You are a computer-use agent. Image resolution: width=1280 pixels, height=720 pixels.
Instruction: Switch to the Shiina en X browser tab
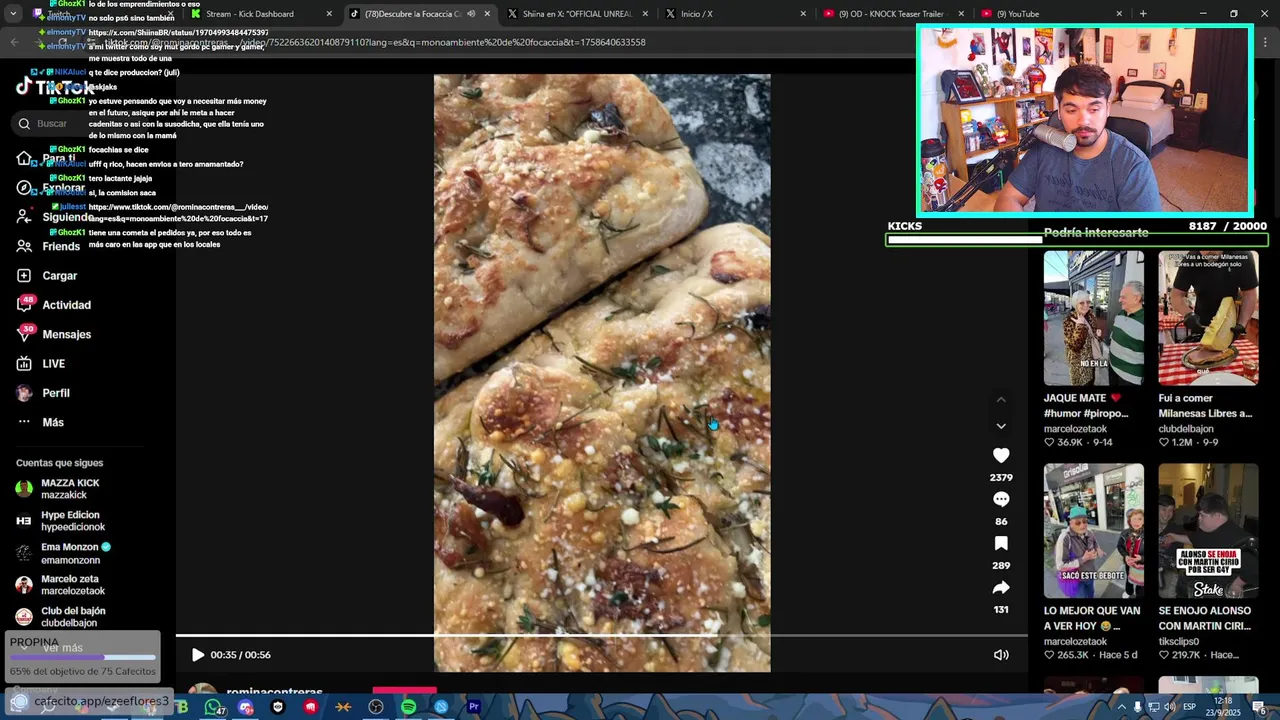click(577, 14)
